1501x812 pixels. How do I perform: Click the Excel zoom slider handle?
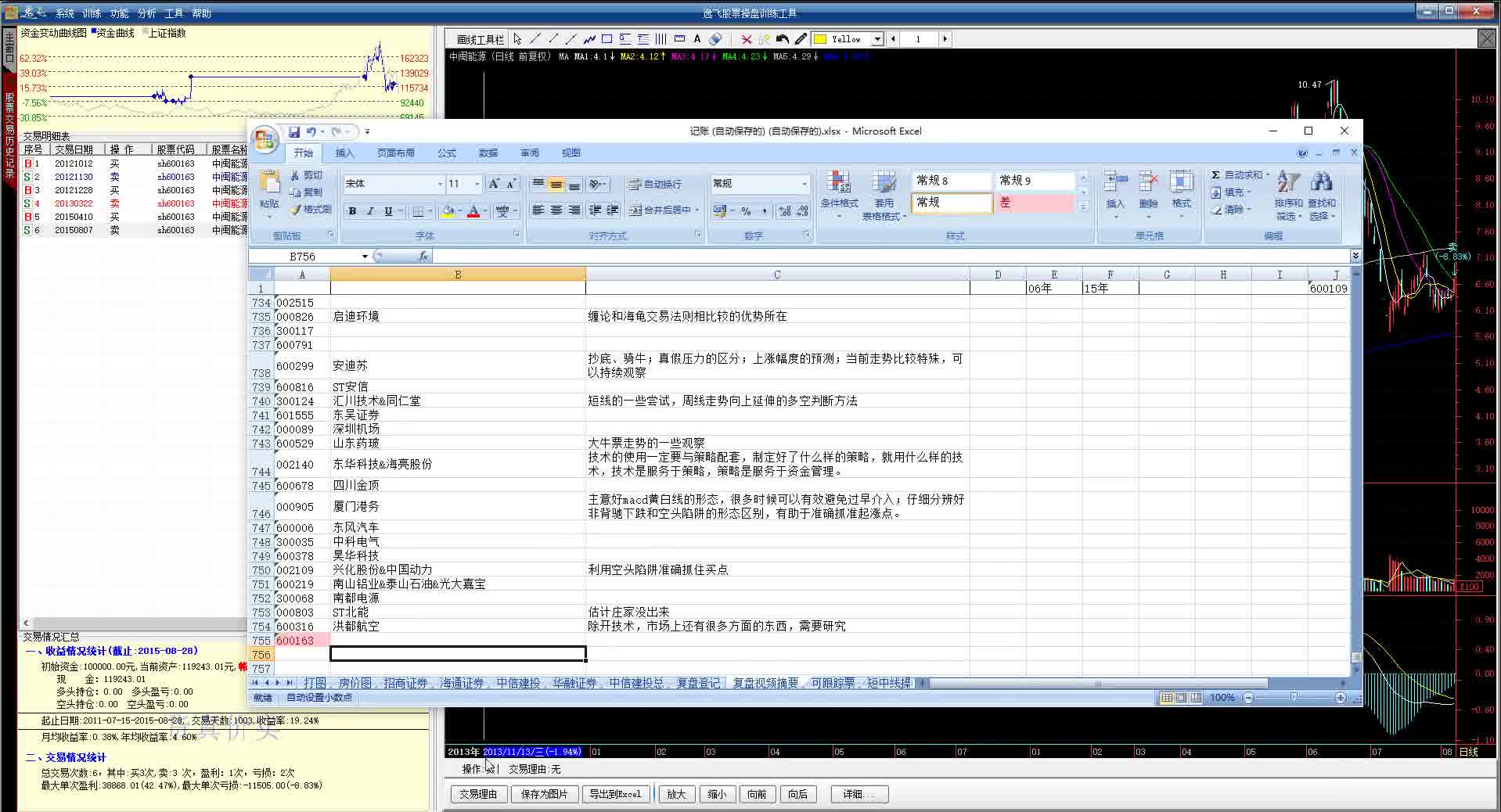pos(1294,697)
